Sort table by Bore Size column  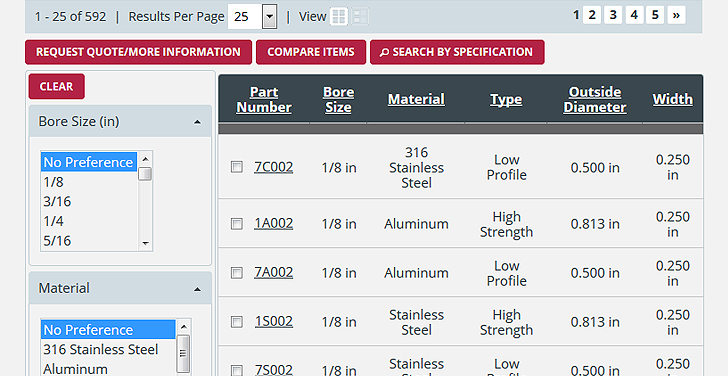point(338,99)
